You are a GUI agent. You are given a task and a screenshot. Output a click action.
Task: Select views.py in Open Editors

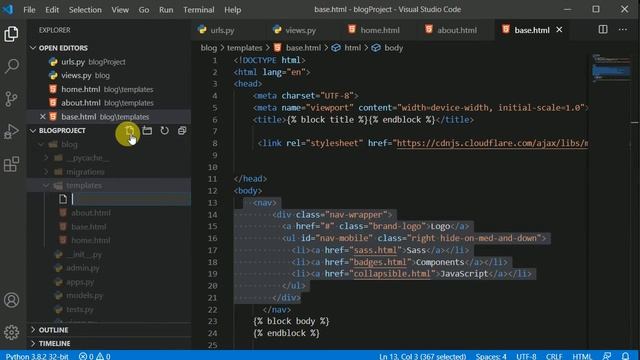coord(109,76)
